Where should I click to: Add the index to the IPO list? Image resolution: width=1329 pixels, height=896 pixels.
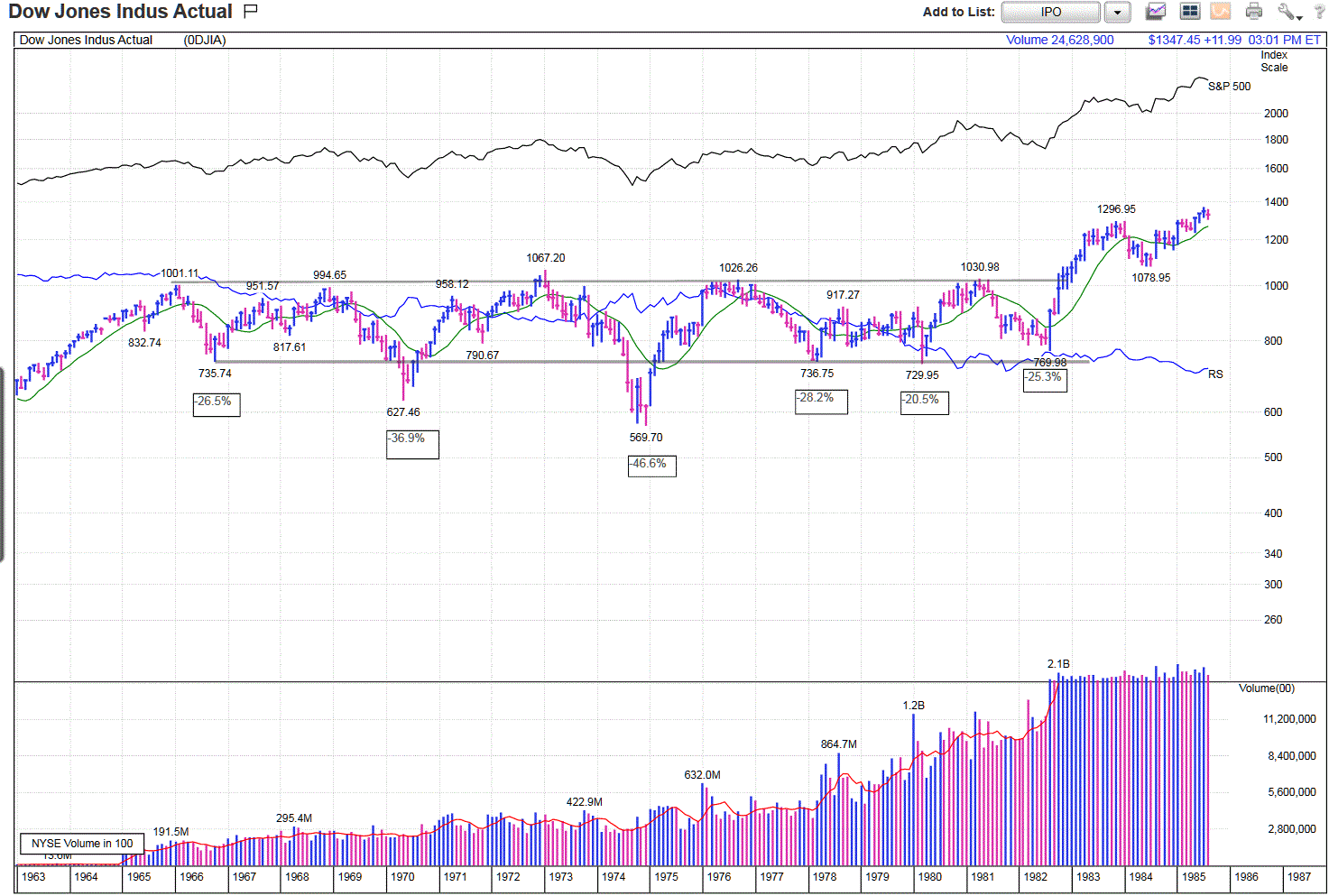coord(1051,12)
